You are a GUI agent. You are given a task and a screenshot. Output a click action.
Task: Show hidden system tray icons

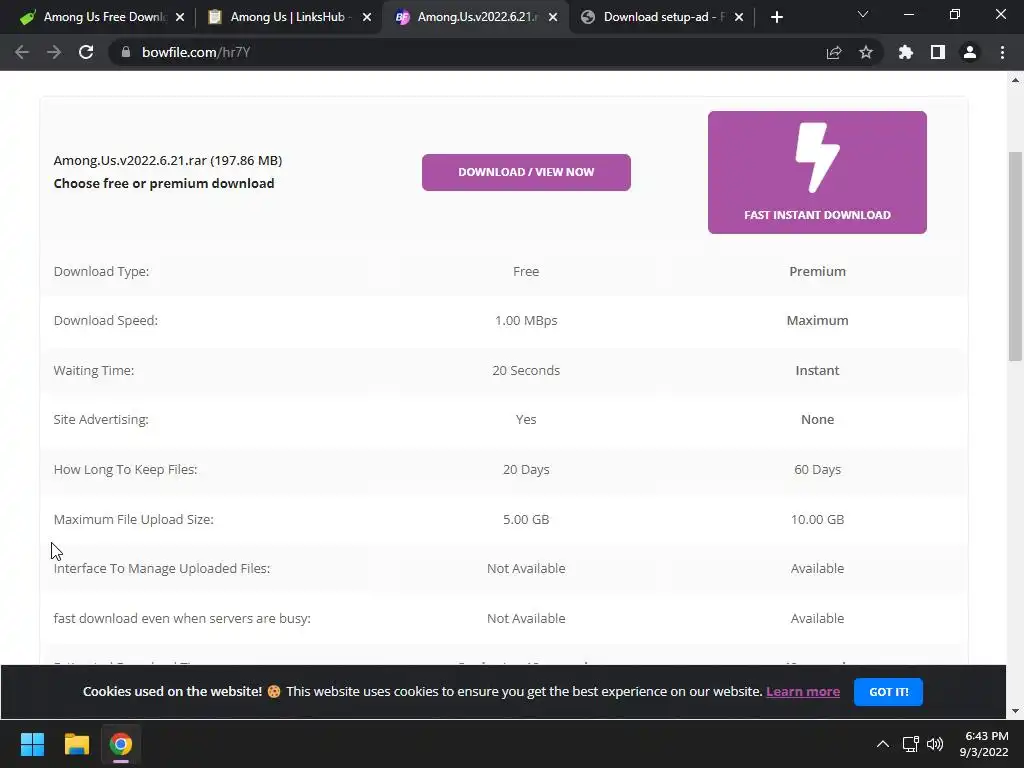(882, 744)
